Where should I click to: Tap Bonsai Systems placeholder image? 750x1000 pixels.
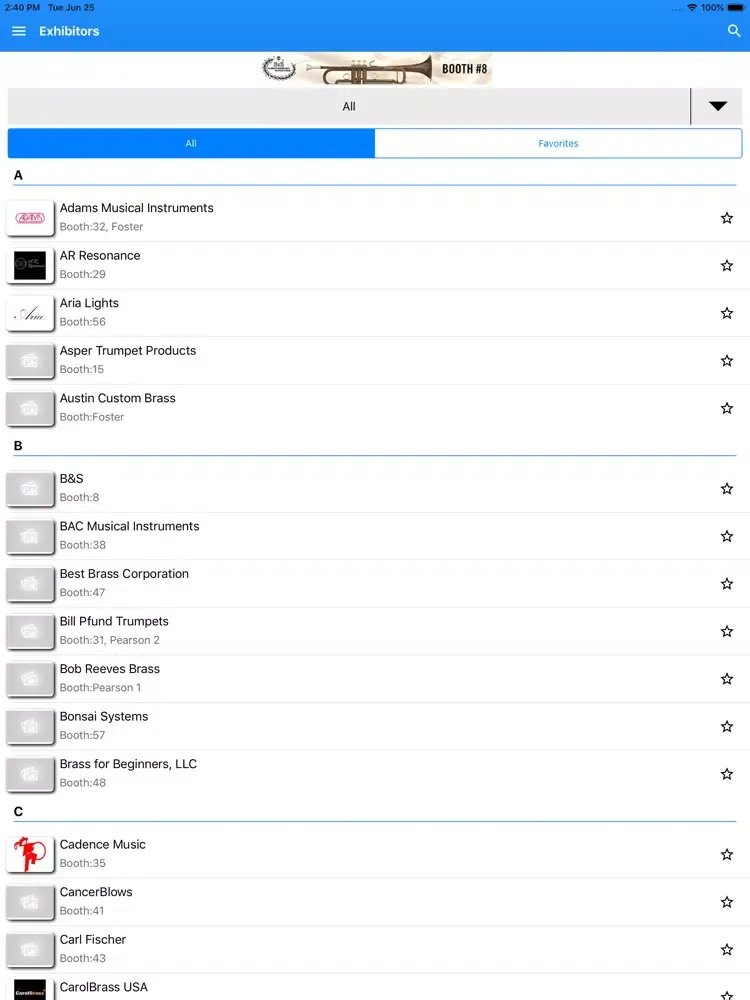tap(30, 726)
